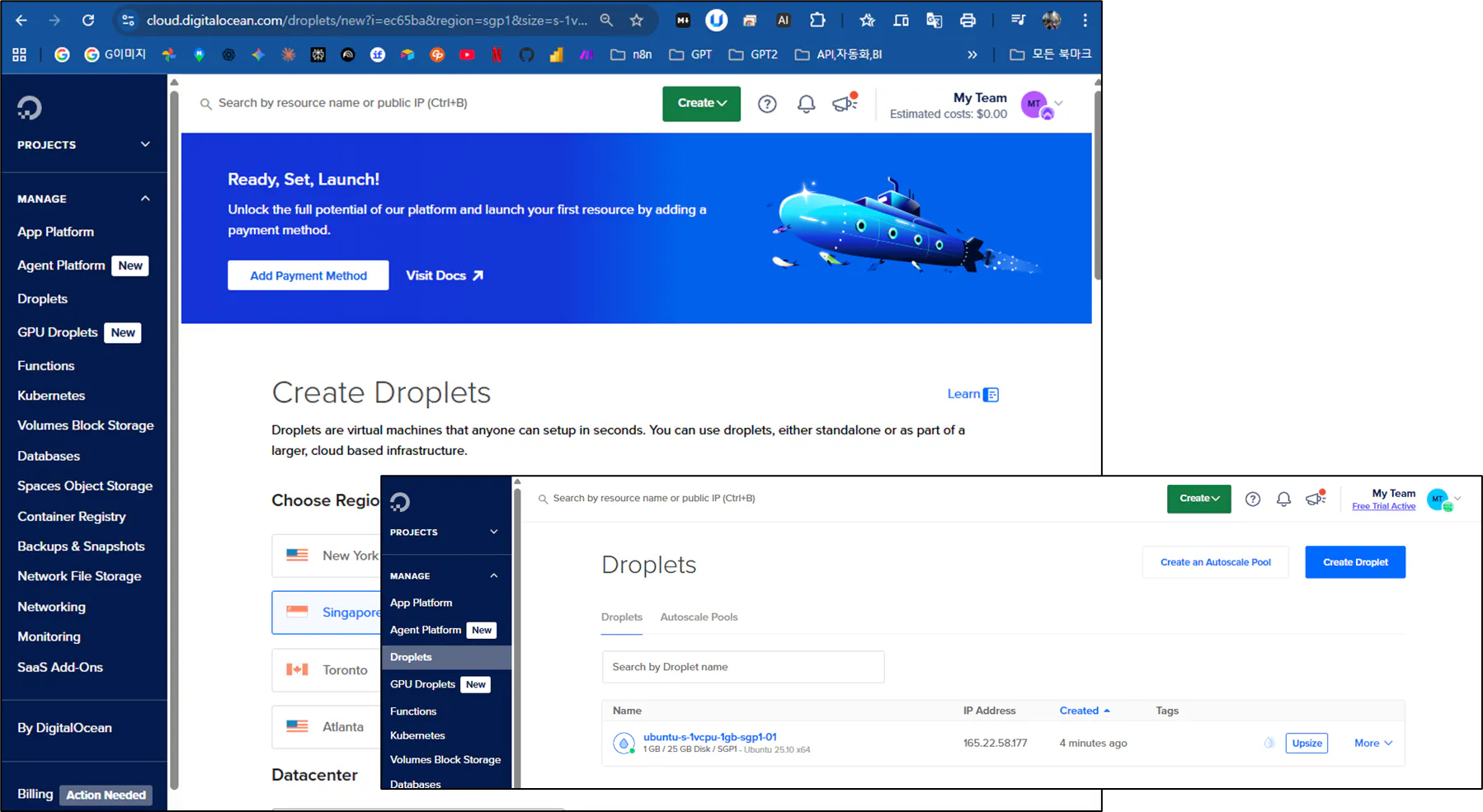
Task: Select the Atlanta region
Action: pyautogui.click(x=326, y=727)
